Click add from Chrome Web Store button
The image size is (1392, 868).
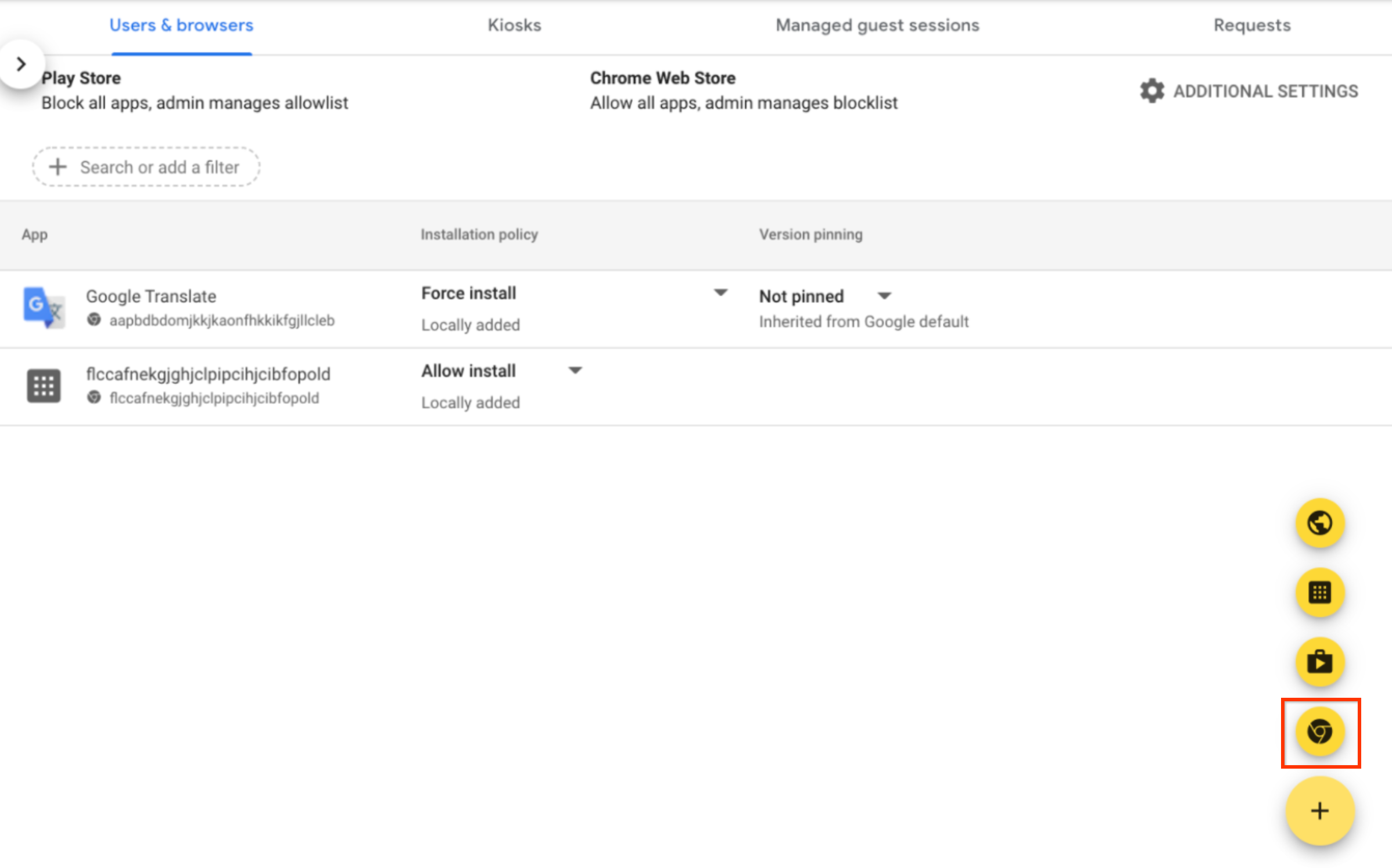(1319, 731)
